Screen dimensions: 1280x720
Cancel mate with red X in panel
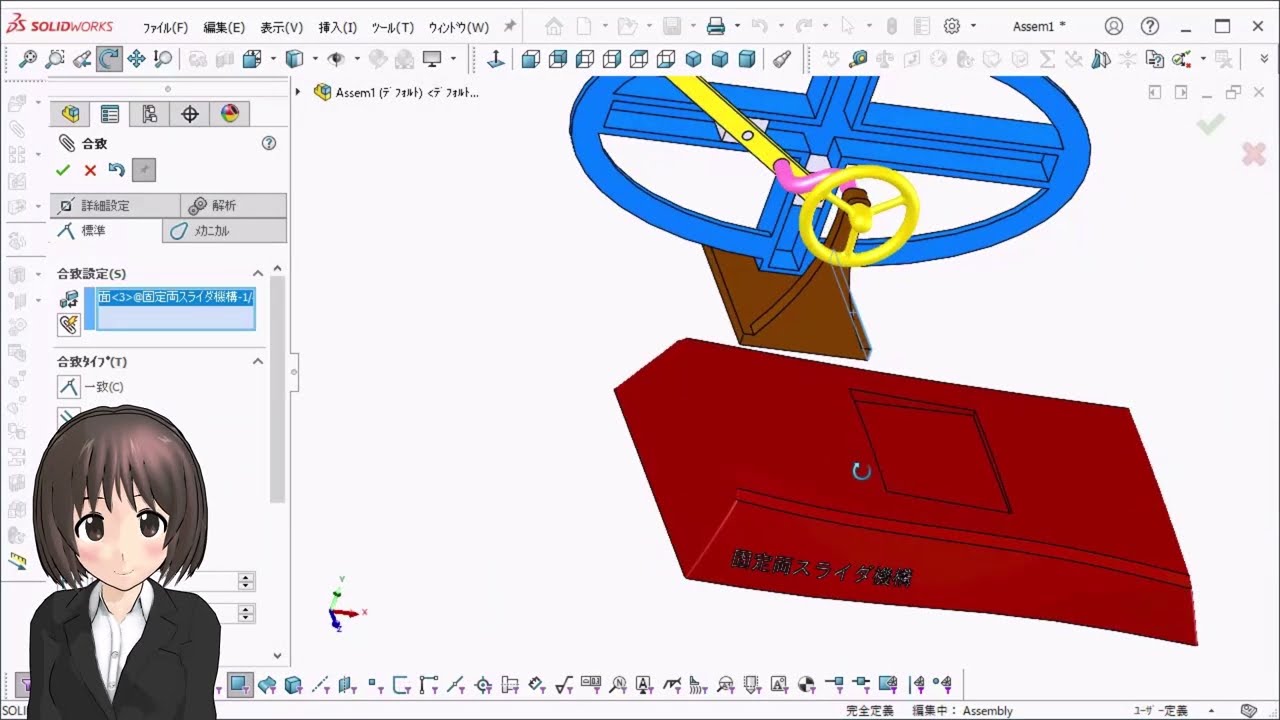click(x=90, y=170)
